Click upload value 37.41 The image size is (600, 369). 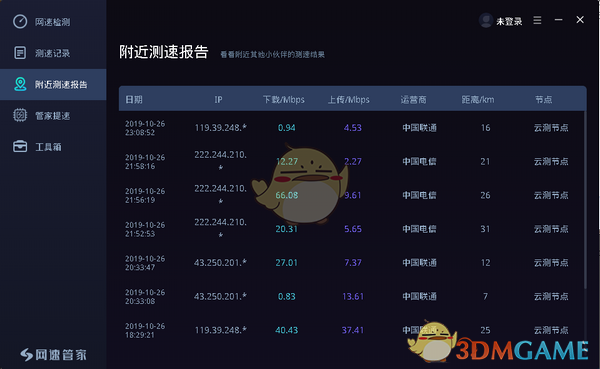pyautogui.click(x=353, y=330)
